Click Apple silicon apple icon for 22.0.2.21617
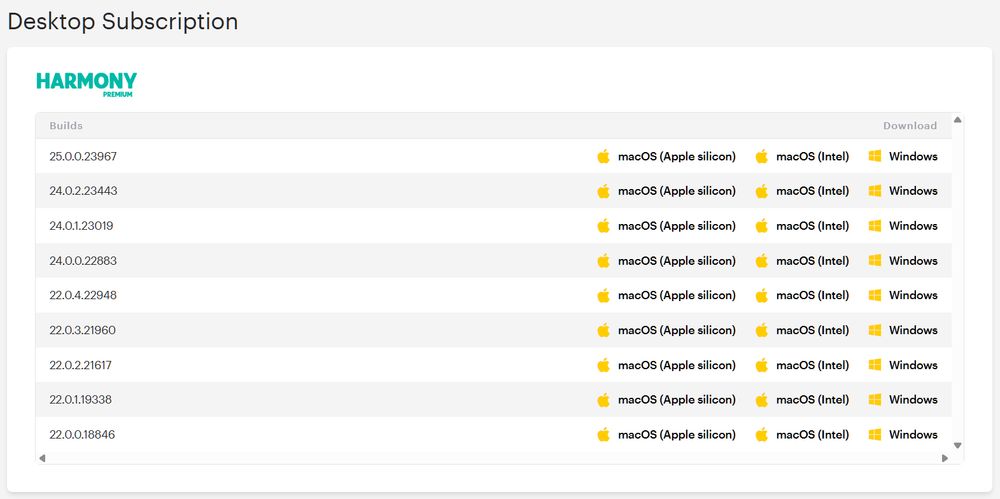The width and height of the screenshot is (1000, 499). click(603, 365)
